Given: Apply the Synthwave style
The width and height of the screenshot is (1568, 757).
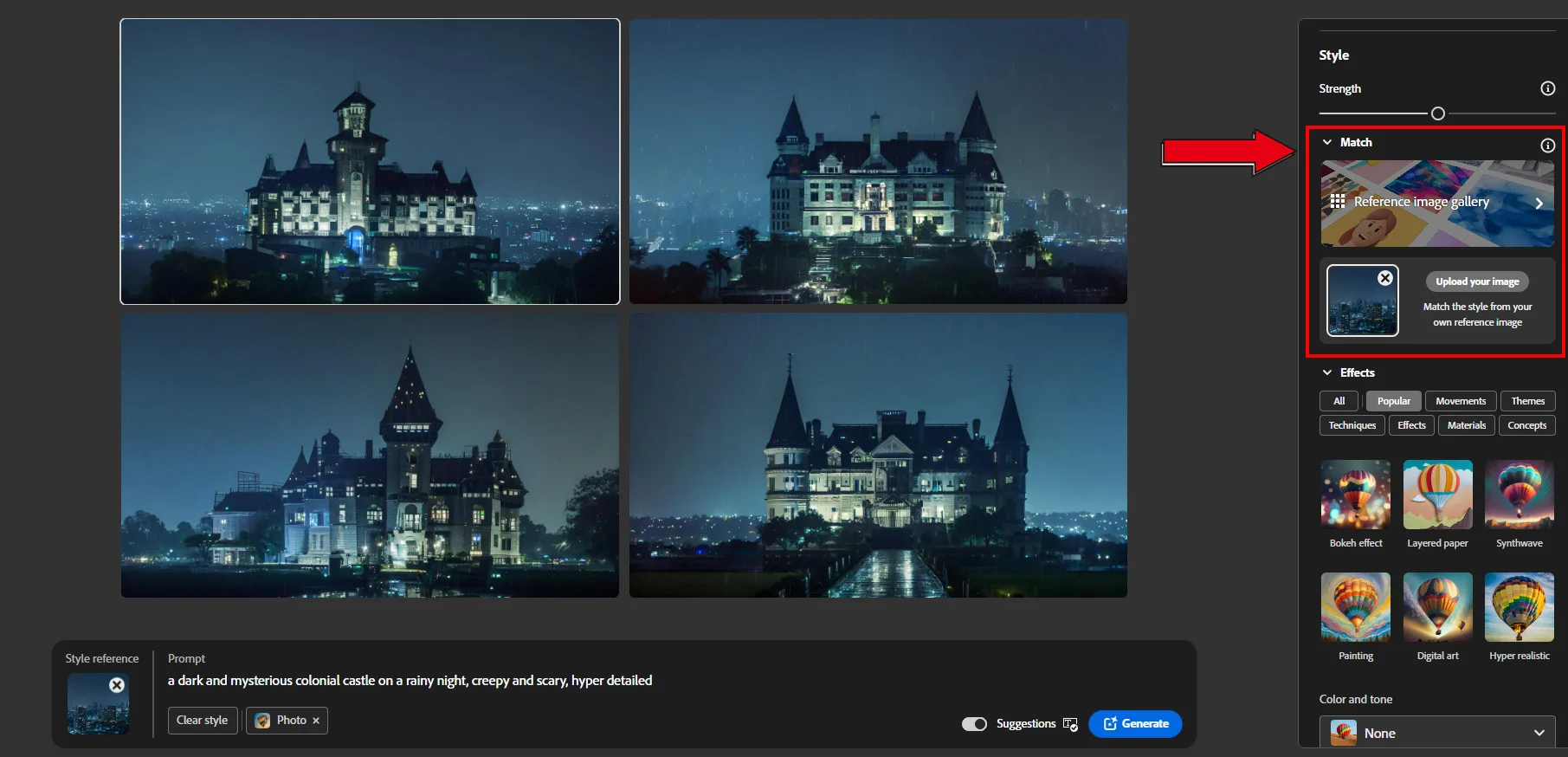Looking at the screenshot, I should 1520,495.
